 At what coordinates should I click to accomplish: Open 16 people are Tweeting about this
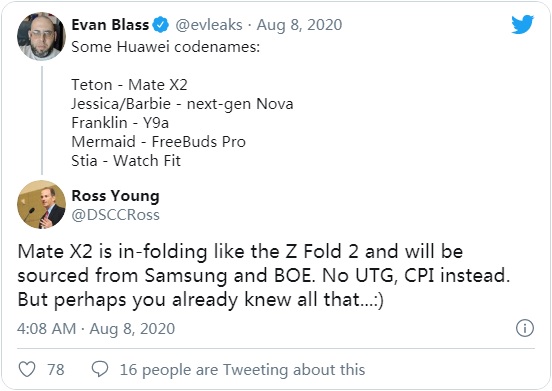click(x=242, y=370)
